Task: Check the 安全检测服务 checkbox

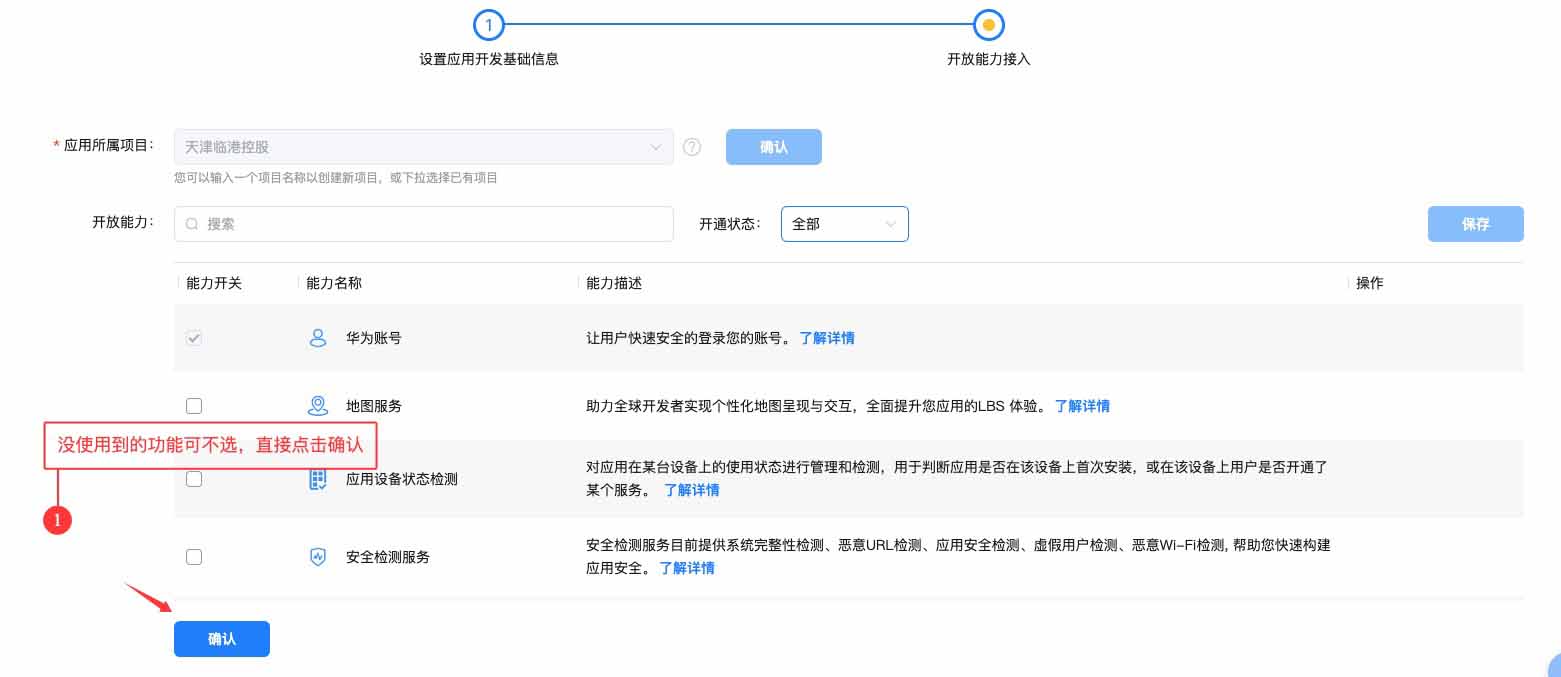Action: pos(194,557)
